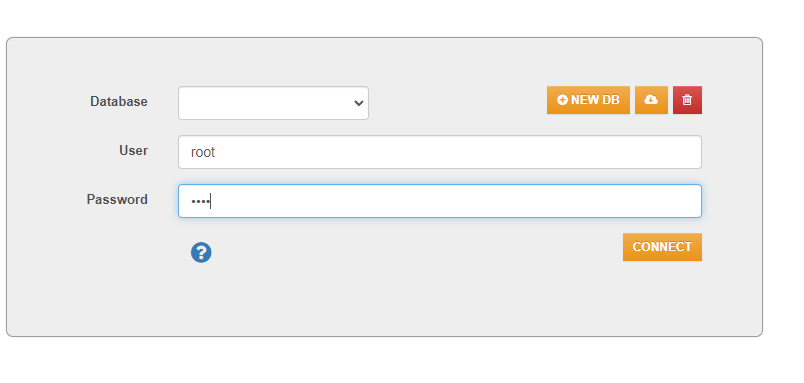This screenshot has width=804, height=383.
Task: Expand the Database selection dropdown
Action: tap(273, 103)
